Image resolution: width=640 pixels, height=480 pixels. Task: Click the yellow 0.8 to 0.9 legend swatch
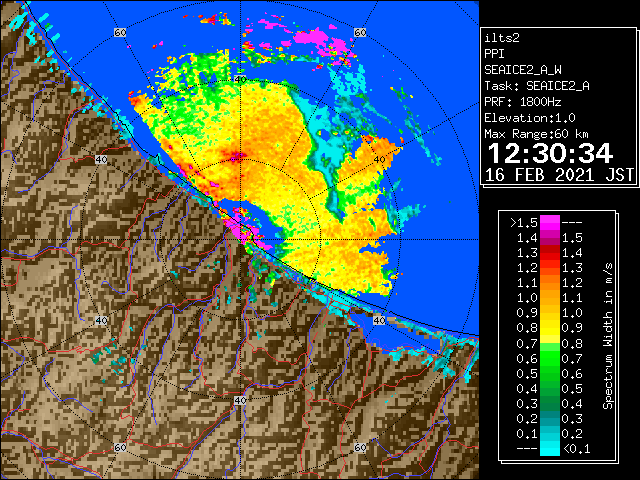(x=549, y=328)
